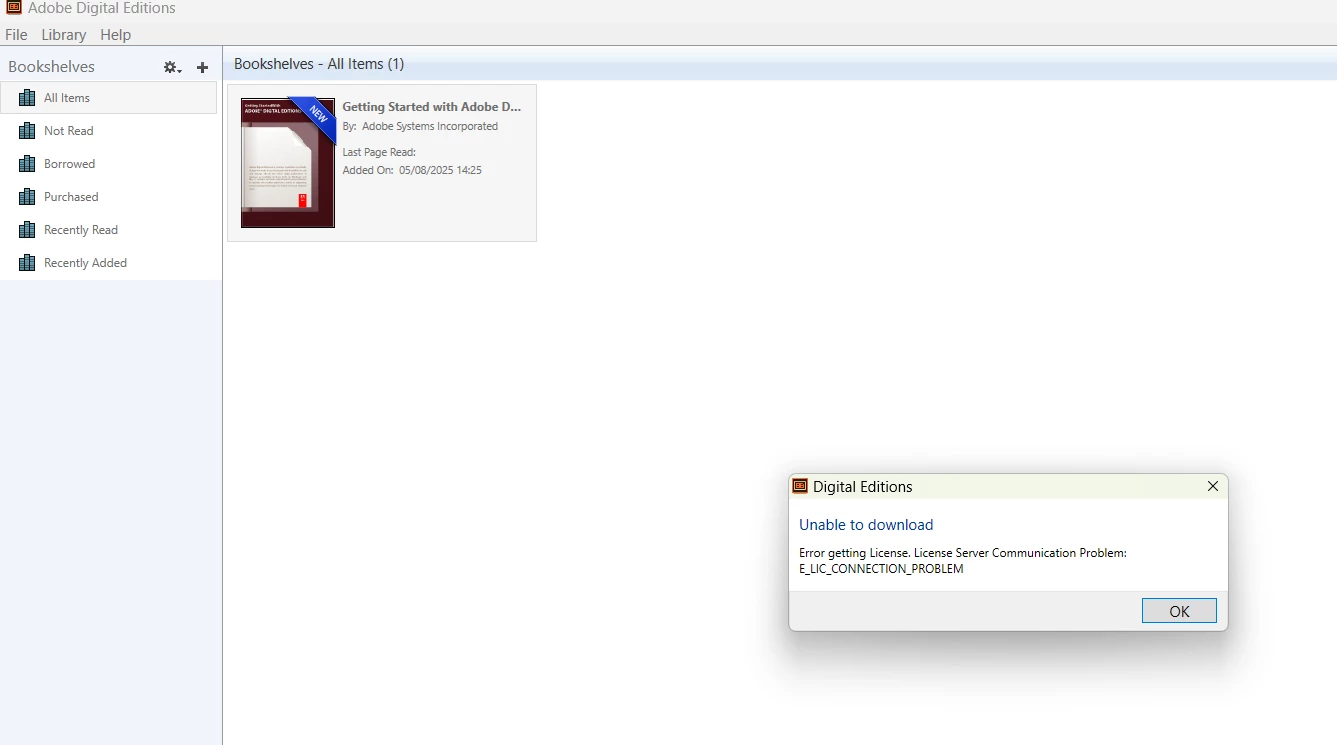The image size is (1337, 745).
Task: Open the Help menu
Action: [116, 35]
